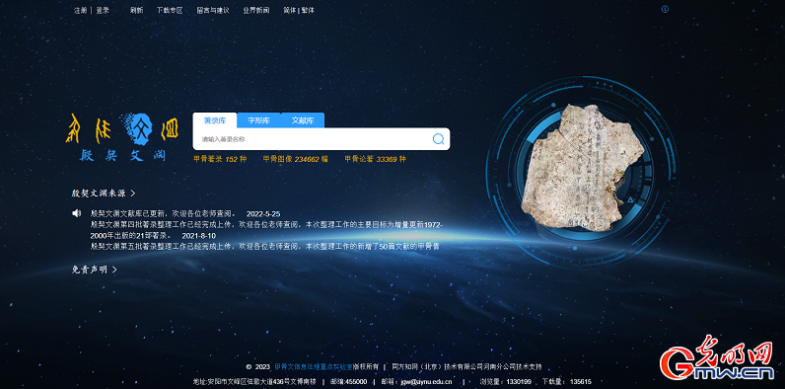Viewport: 785px width, 389px height.
Task: Expand 殷契文渊来源 chevron arrow
Action: [x=133, y=193]
